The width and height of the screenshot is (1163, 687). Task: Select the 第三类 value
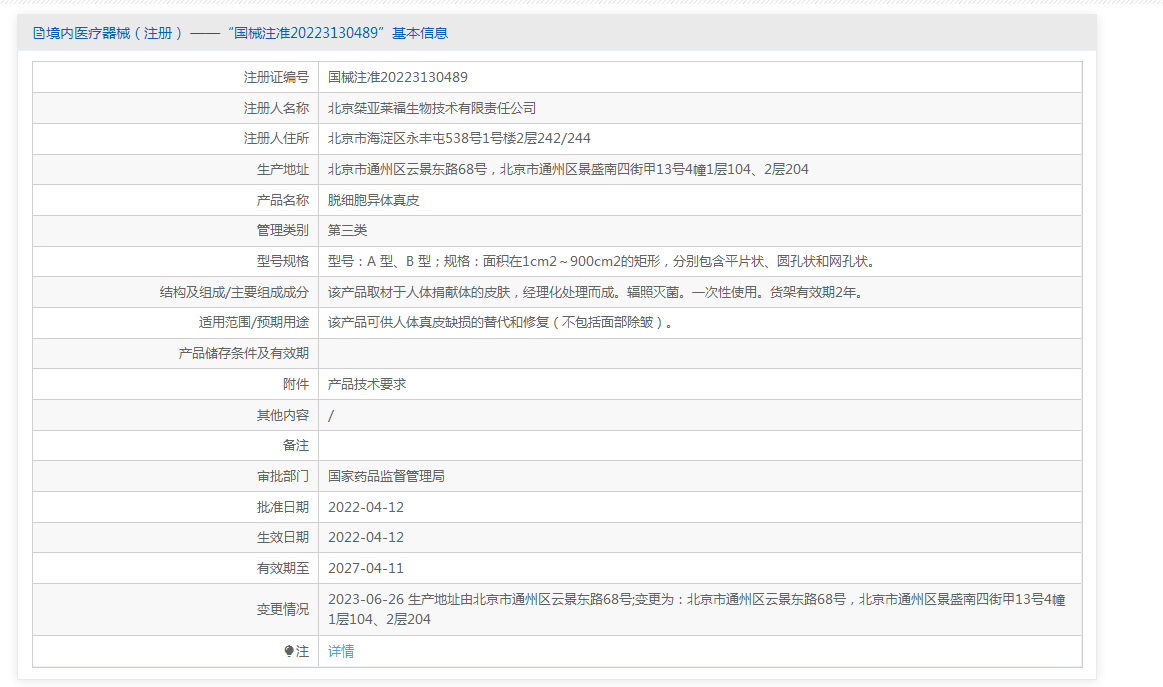pos(347,231)
